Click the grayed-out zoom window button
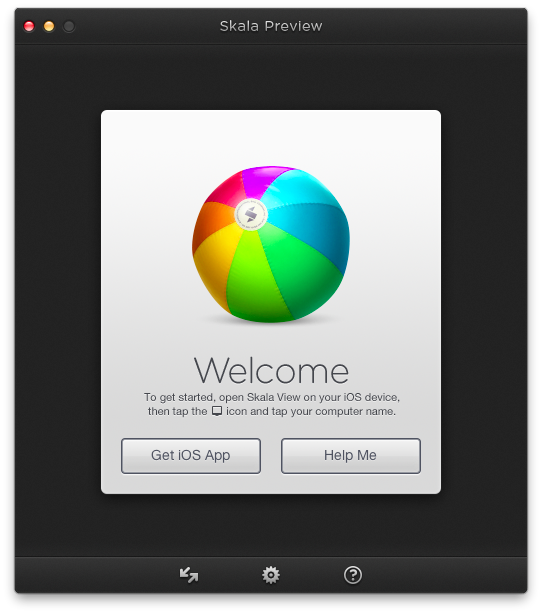Viewport: 542px width, 614px height. click(69, 26)
